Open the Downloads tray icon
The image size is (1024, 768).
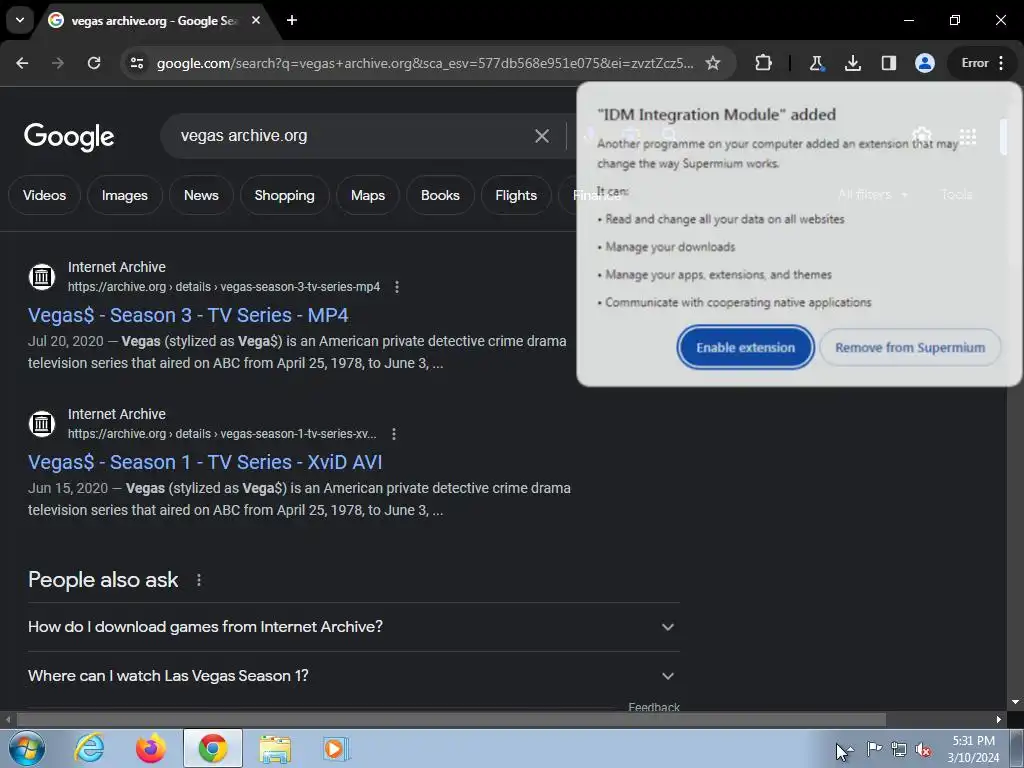pyautogui.click(x=852, y=63)
